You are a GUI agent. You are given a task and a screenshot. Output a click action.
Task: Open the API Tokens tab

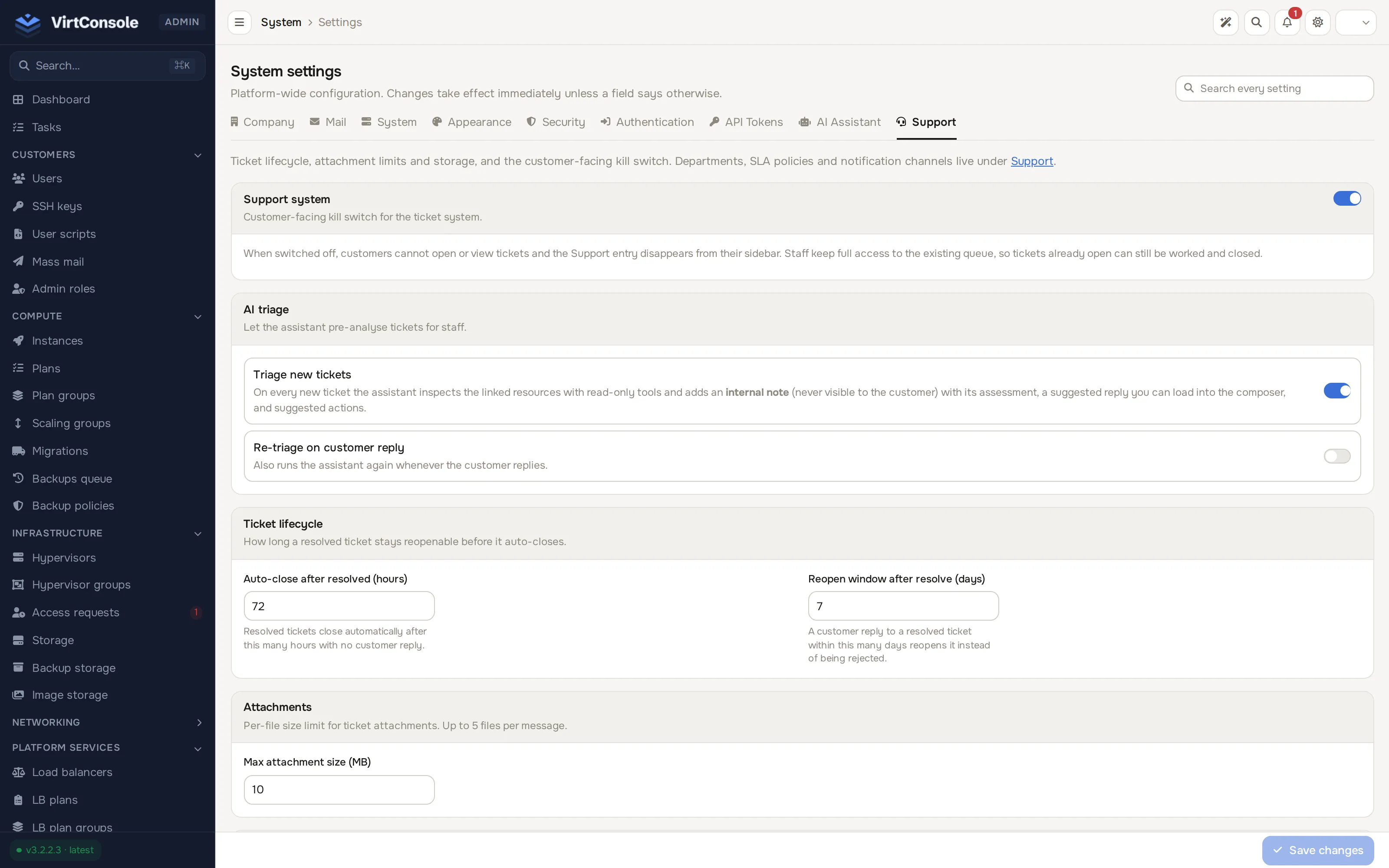tap(746, 122)
